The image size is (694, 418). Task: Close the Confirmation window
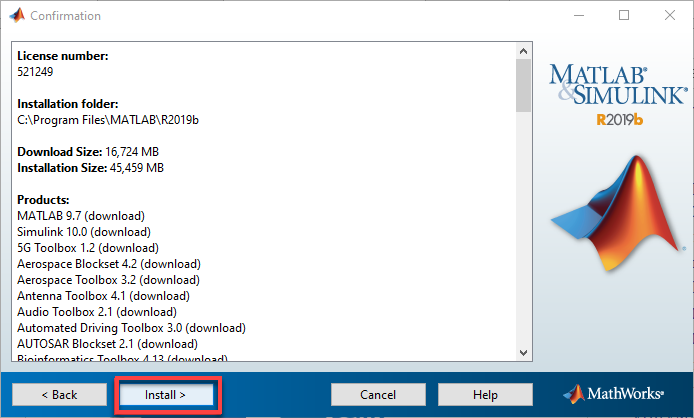(x=670, y=15)
